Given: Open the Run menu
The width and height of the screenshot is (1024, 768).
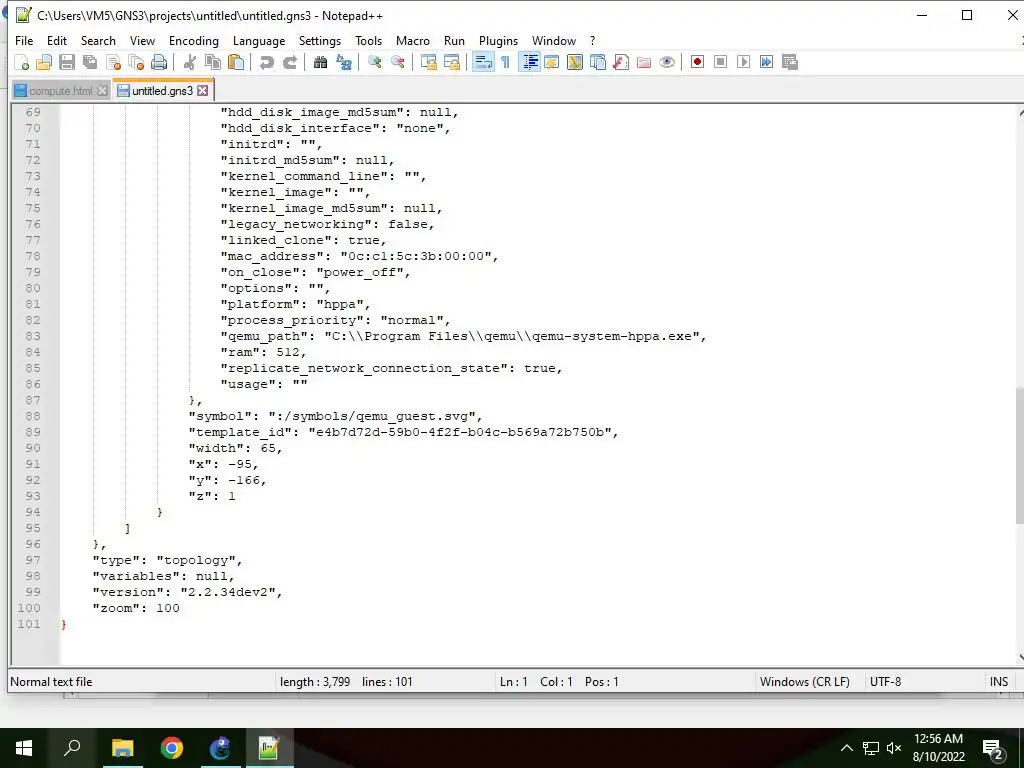Looking at the screenshot, I should (x=455, y=40).
